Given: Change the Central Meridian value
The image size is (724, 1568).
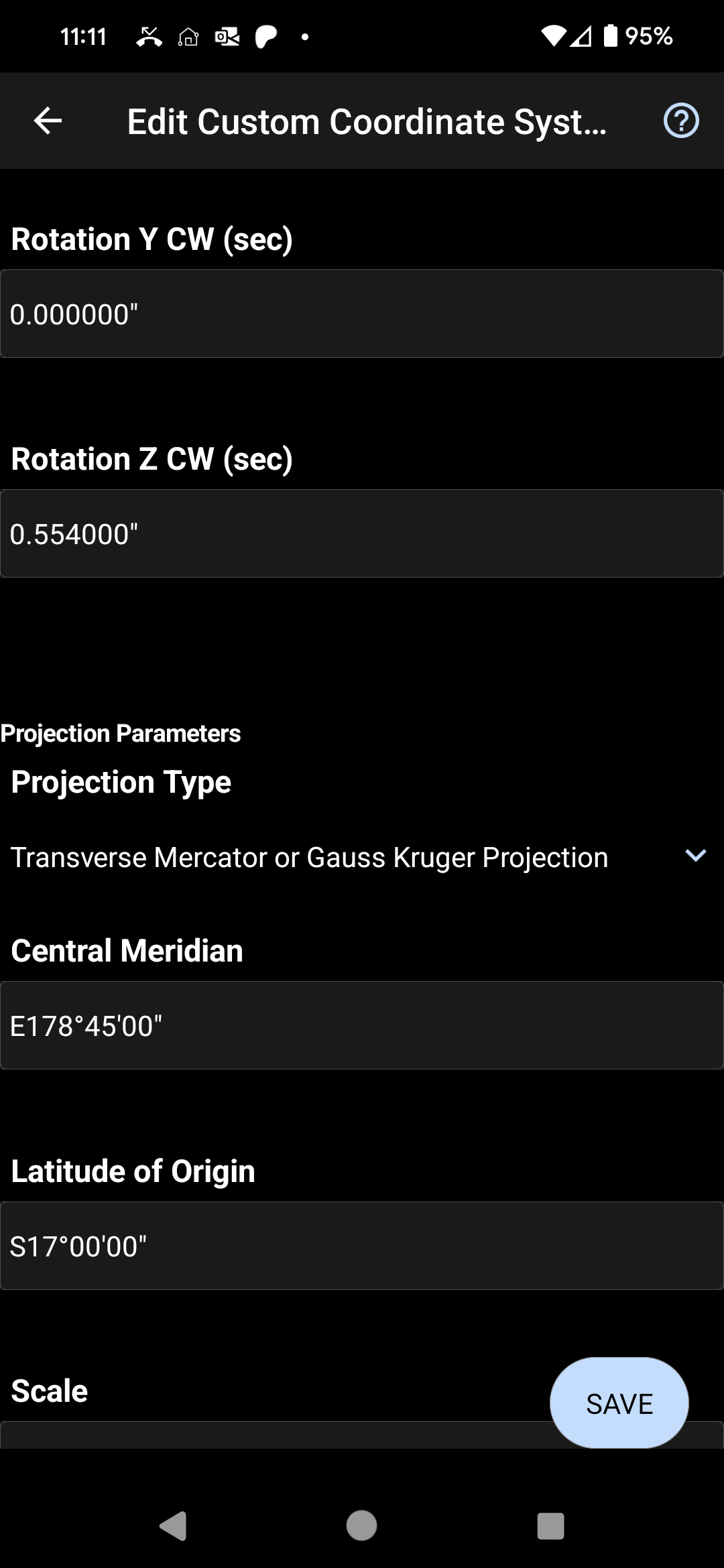Looking at the screenshot, I should [x=362, y=1025].
